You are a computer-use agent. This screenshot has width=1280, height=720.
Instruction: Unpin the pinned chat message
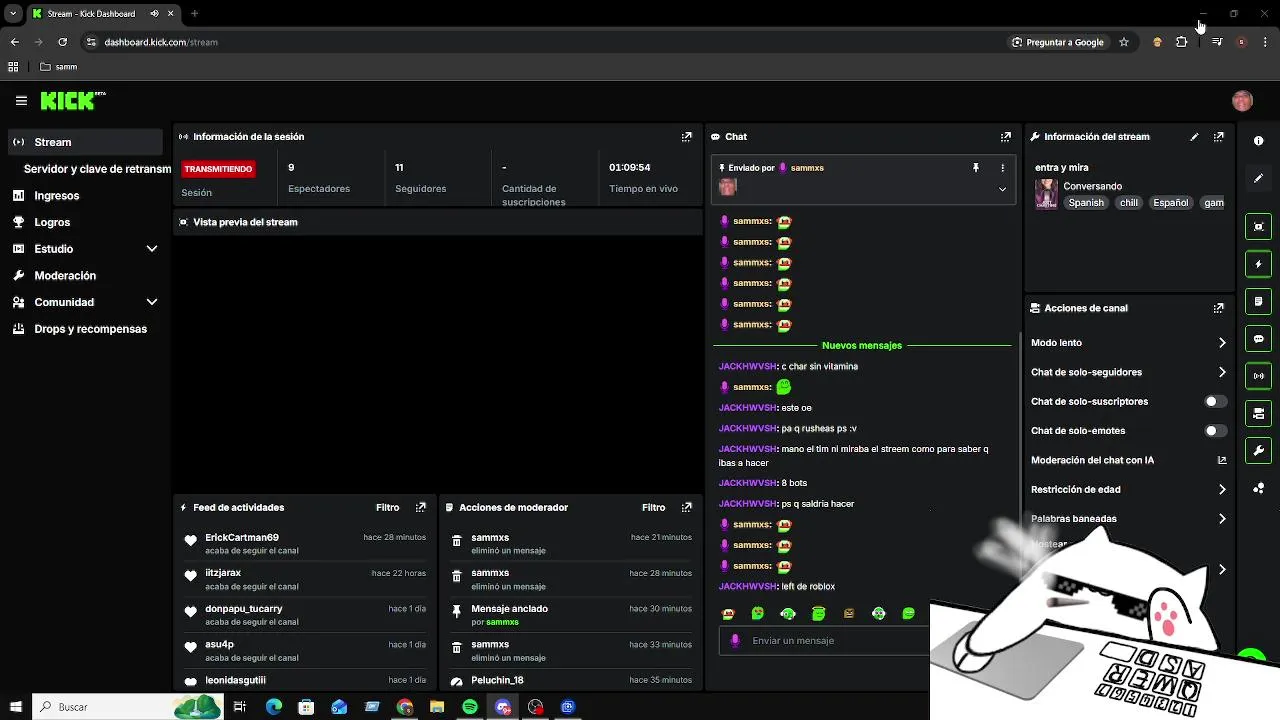(975, 168)
